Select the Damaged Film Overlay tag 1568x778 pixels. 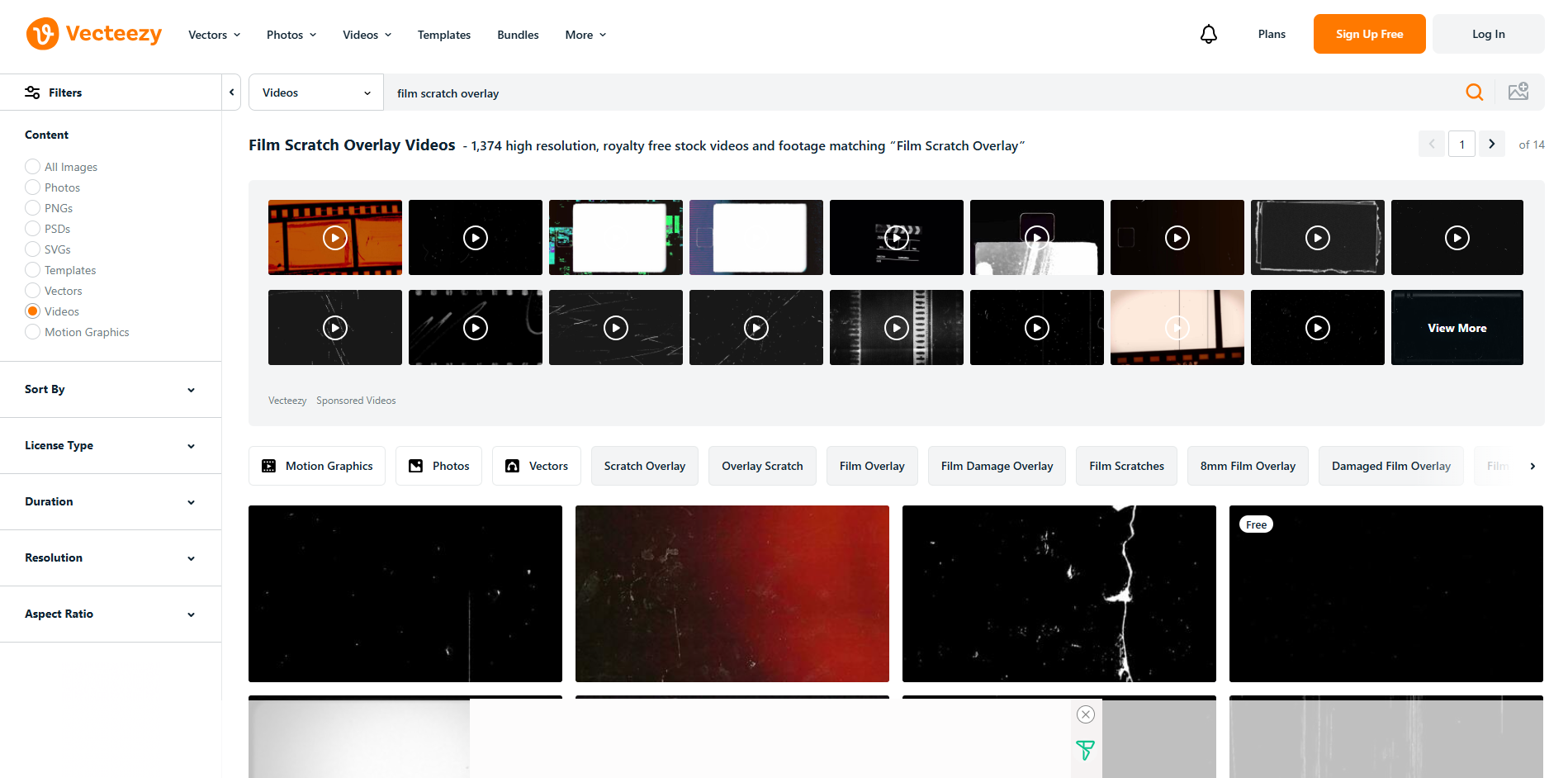[1391, 466]
